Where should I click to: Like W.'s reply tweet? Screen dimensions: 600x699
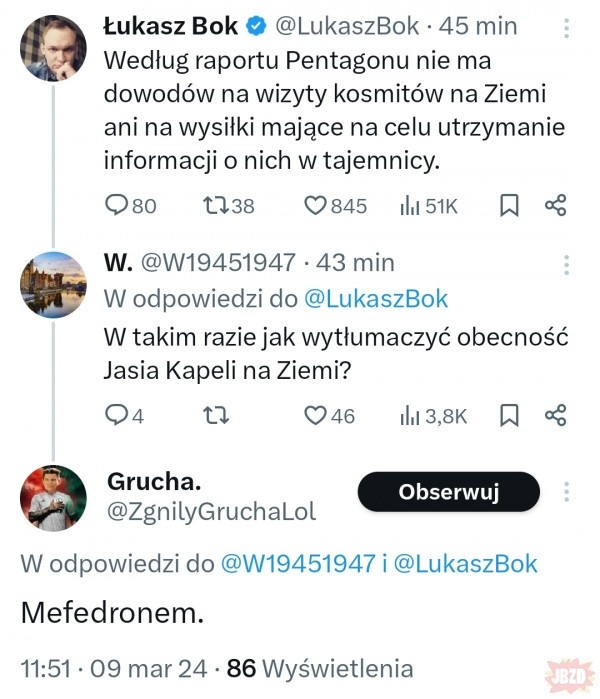(316, 416)
